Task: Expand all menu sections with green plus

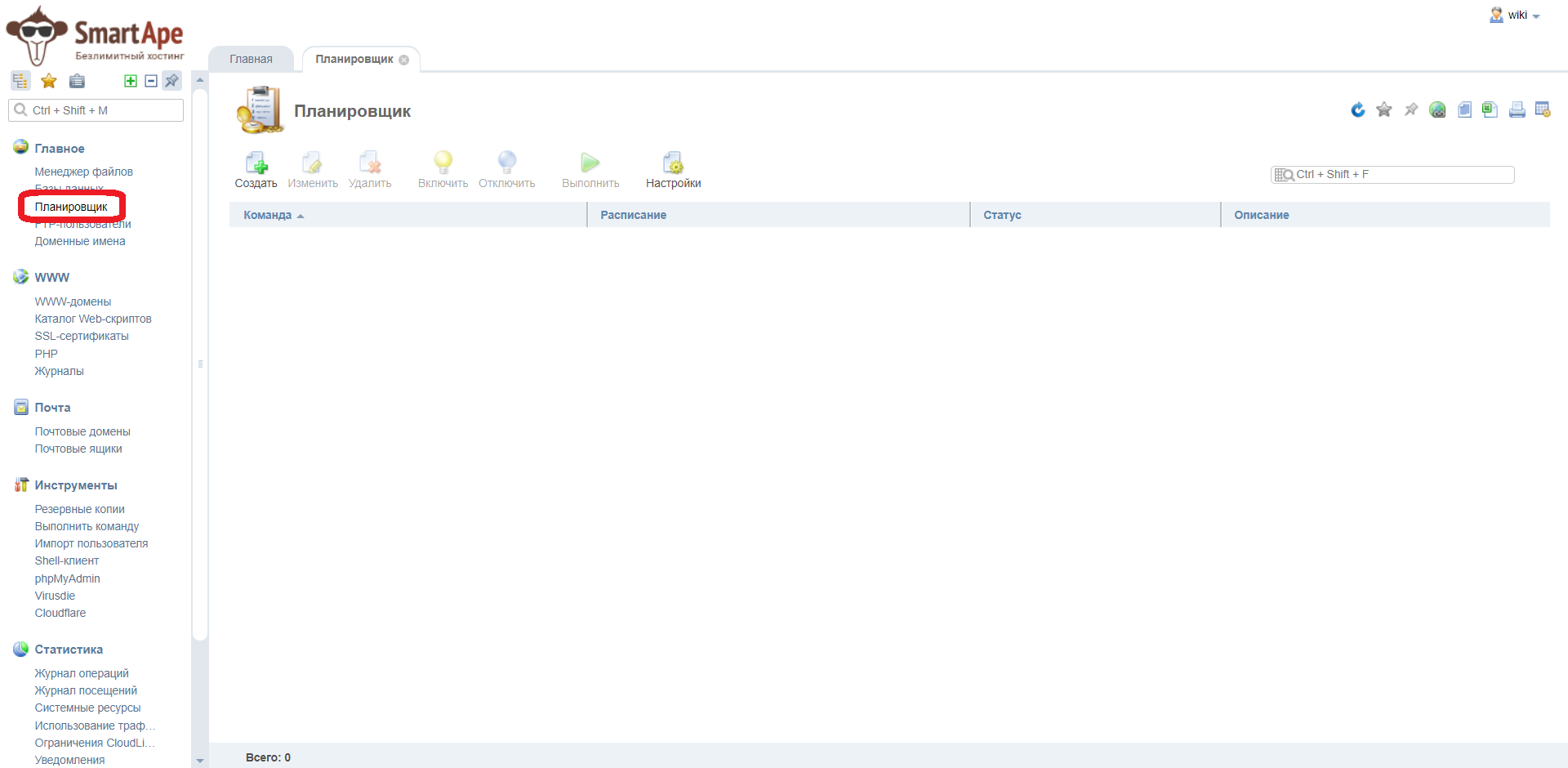Action: pos(131,81)
